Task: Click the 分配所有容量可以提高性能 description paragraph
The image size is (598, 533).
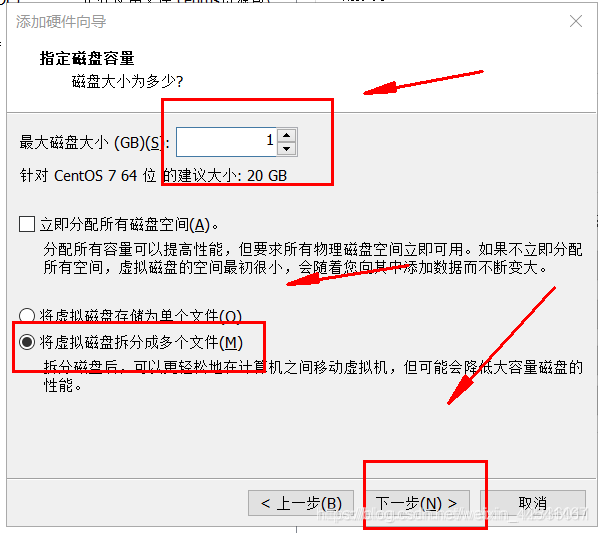Action: [313, 258]
